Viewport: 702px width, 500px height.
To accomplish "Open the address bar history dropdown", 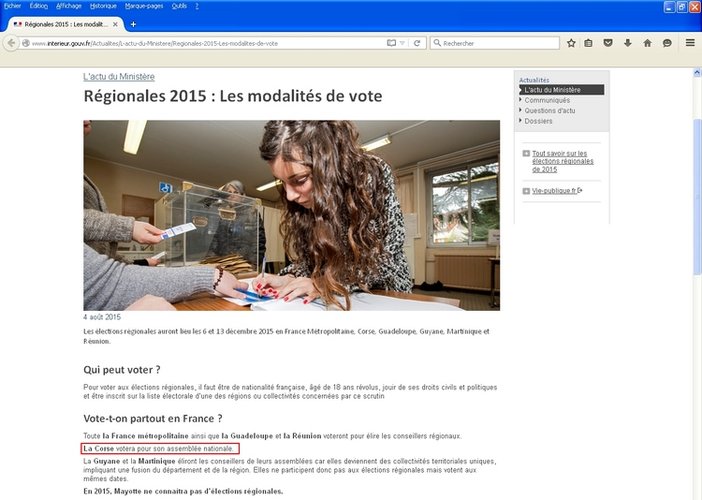I will [402, 43].
